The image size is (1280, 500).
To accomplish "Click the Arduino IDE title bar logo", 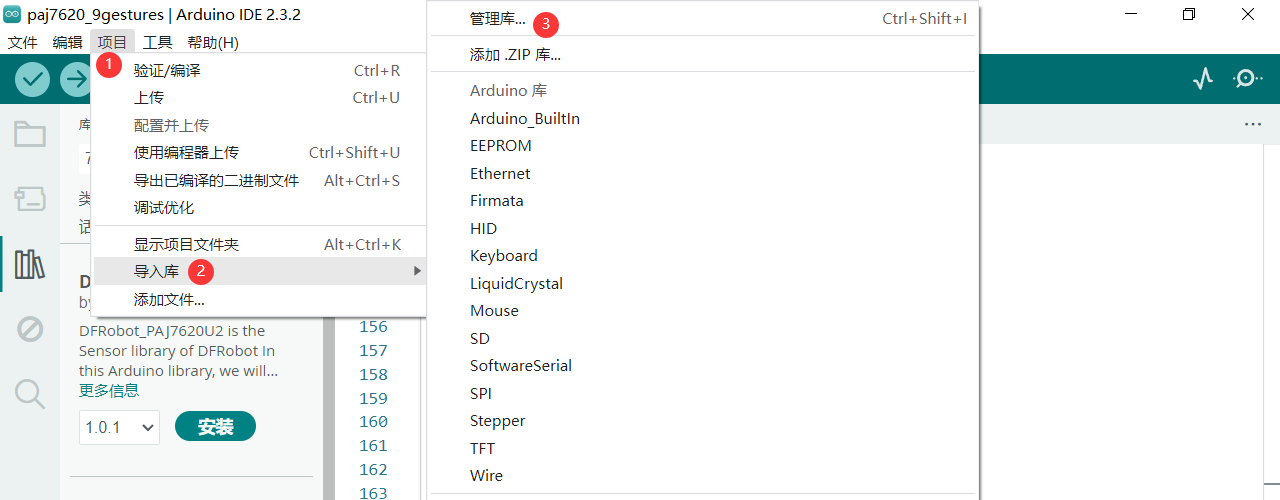I will point(12,14).
